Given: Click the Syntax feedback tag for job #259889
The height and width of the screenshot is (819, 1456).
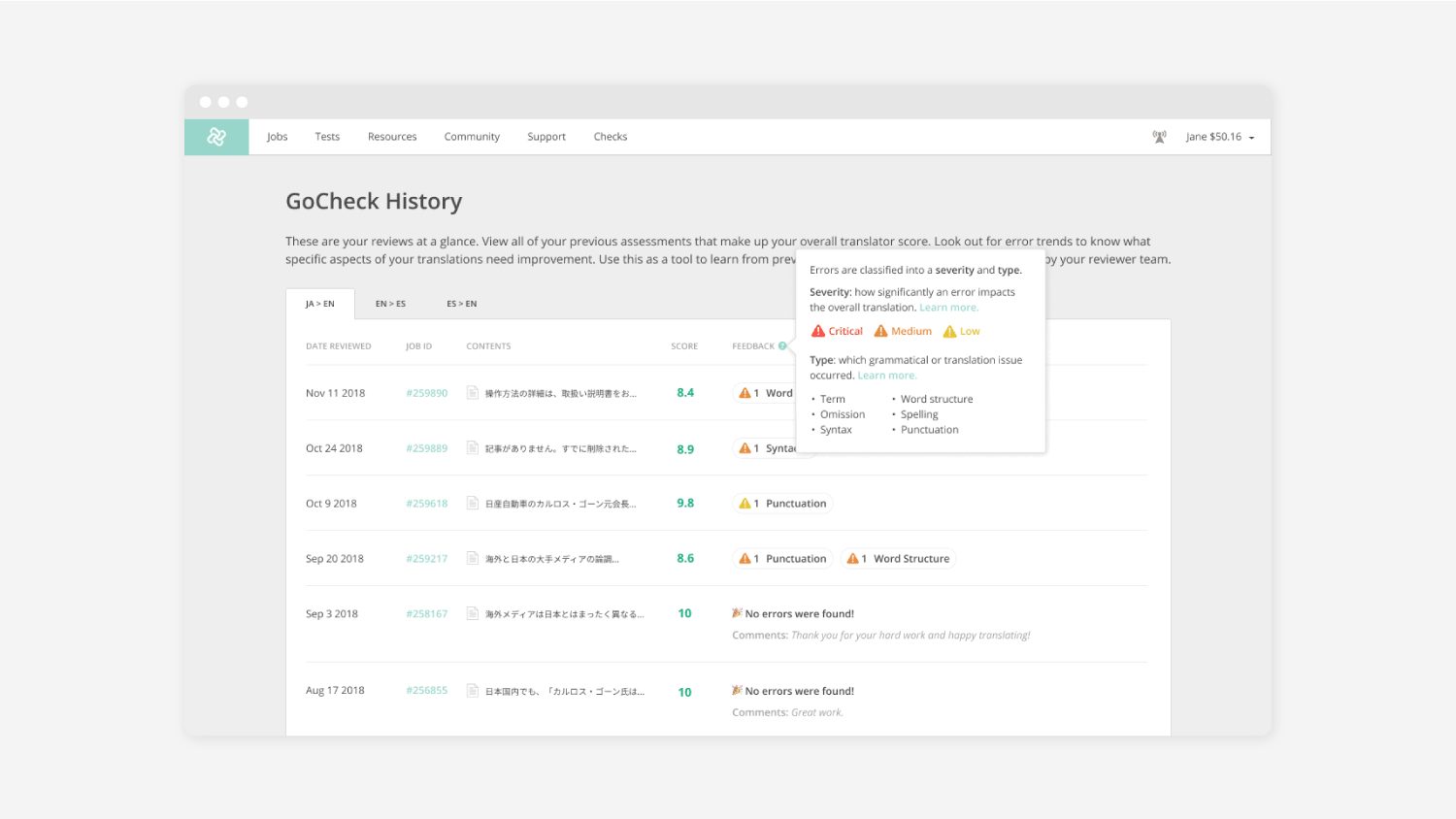Looking at the screenshot, I should coord(765,448).
